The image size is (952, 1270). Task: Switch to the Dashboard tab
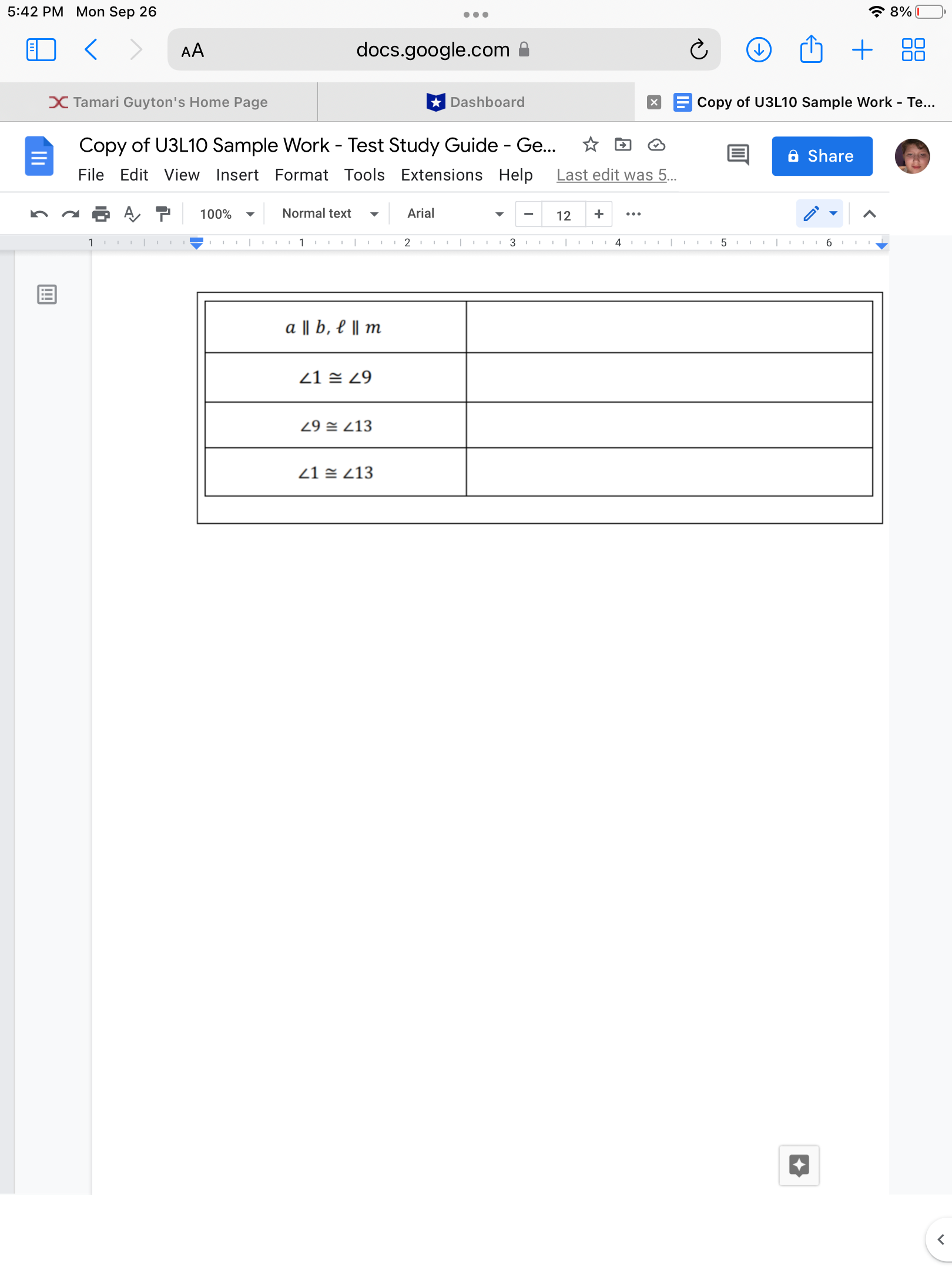click(x=476, y=102)
